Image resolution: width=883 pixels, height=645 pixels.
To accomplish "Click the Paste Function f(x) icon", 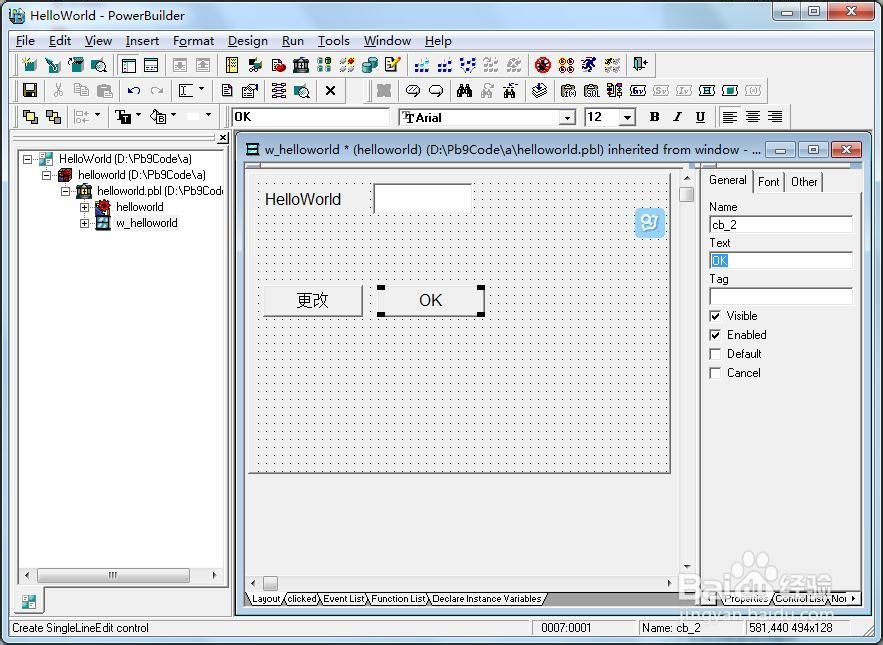I will pyautogui.click(x=568, y=90).
